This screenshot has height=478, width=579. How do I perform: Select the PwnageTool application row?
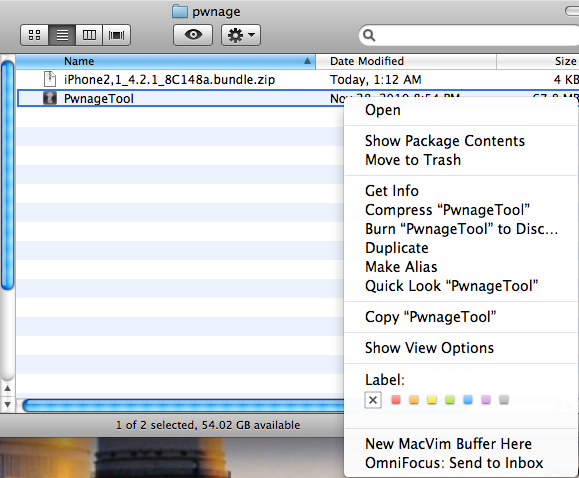point(181,98)
